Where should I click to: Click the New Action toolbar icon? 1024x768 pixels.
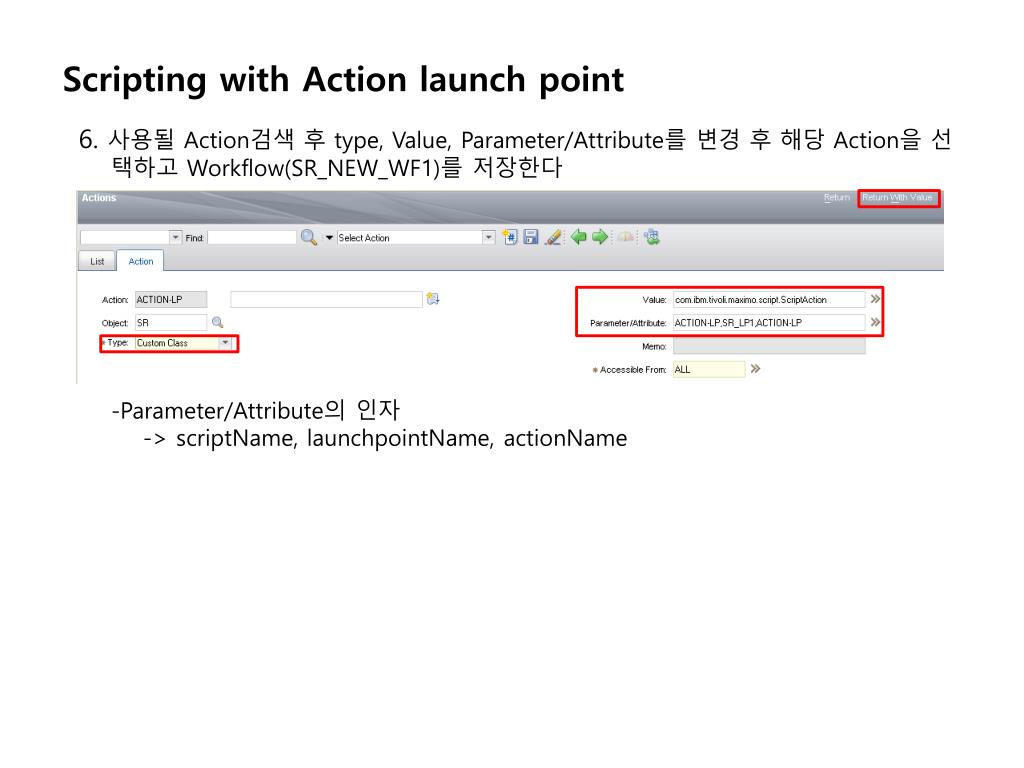click(x=510, y=237)
